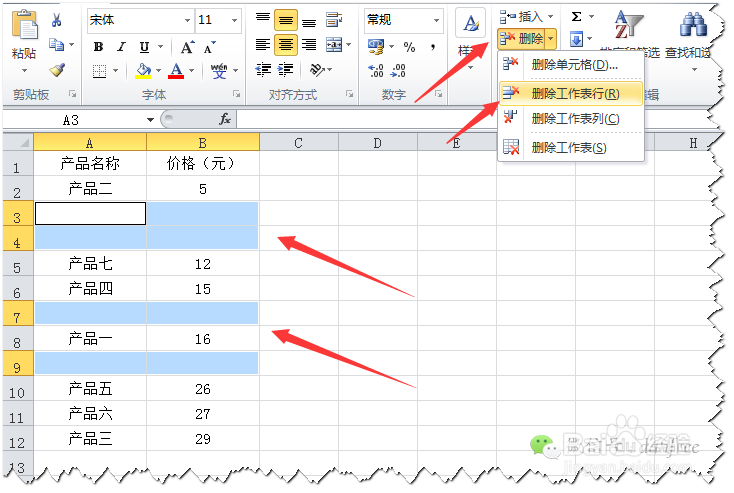Image resolution: width=734 pixels, height=493 pixels.
Task: Apply the red font color
Action: coord(176,71)
